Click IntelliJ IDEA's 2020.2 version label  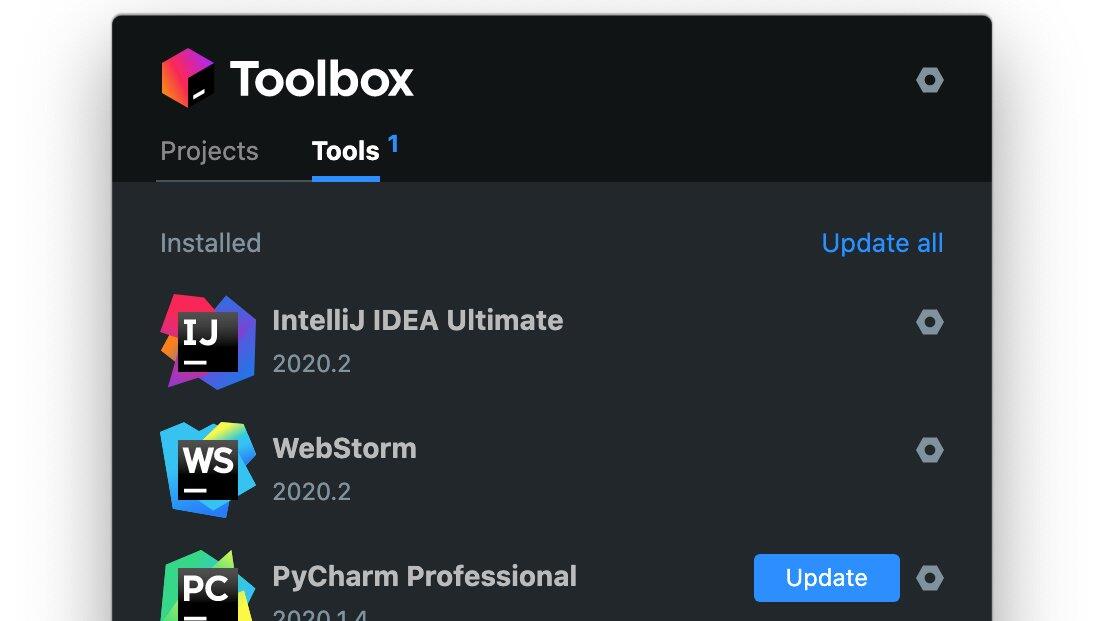tap(312, 363)
